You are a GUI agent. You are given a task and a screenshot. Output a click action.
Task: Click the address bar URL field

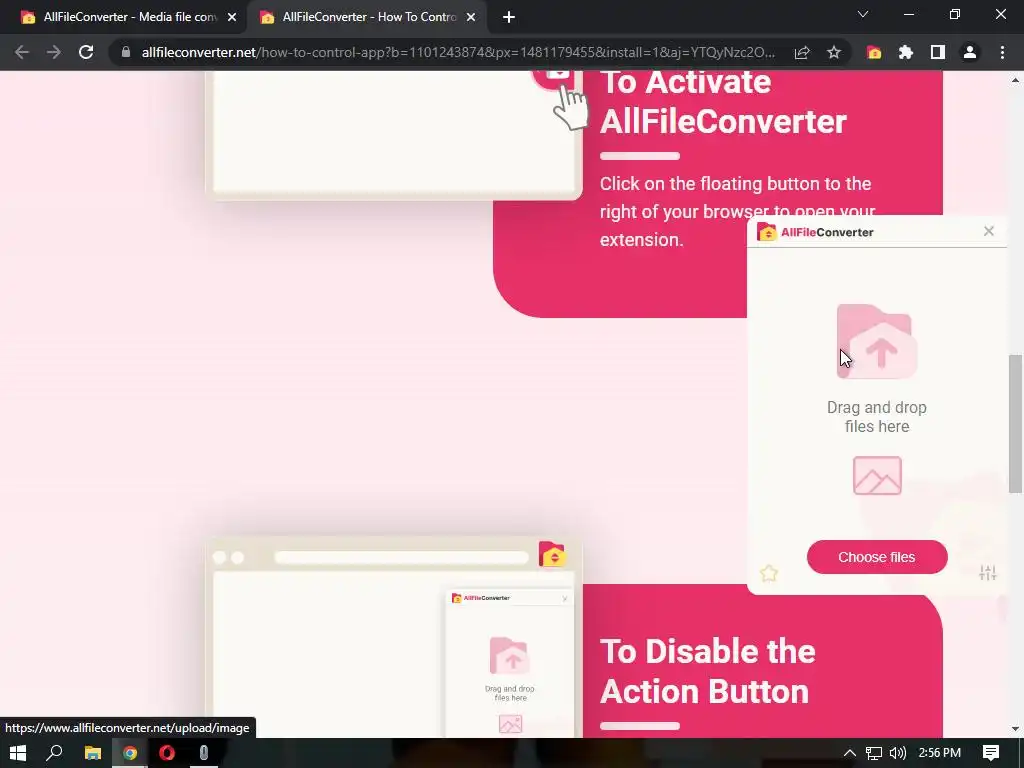pos(457,52)
